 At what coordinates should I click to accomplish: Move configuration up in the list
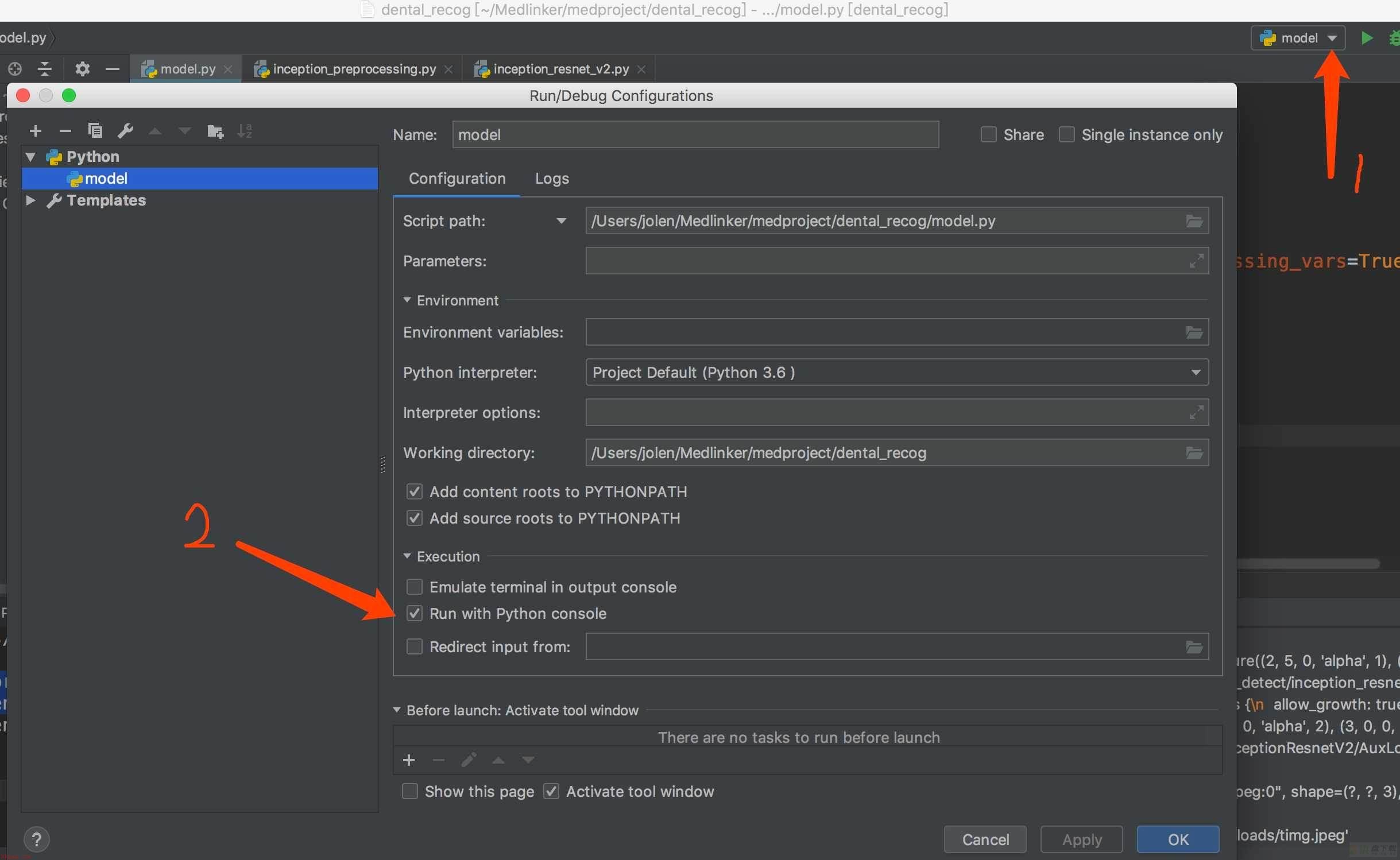click(154, 131)
